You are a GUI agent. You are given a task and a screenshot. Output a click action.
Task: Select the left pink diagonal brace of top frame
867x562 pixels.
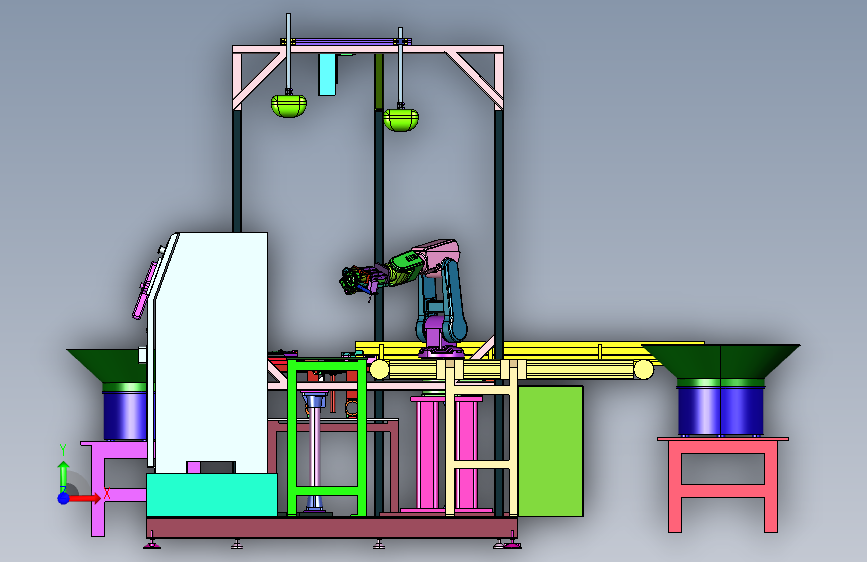259,81
